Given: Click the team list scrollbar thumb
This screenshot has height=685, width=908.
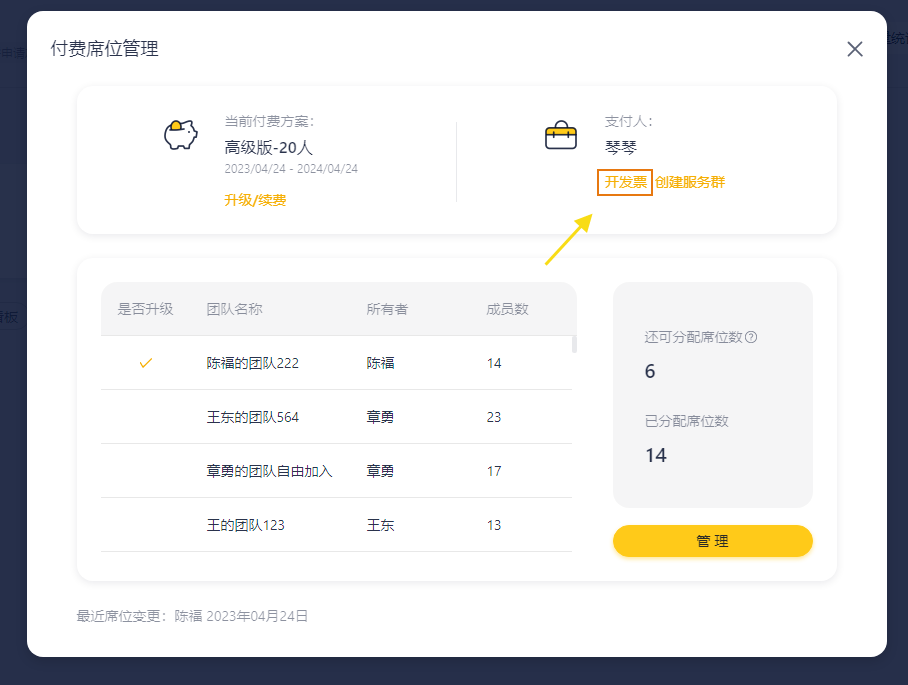Looking at the screenshot, I should click(x=574, y=345).
